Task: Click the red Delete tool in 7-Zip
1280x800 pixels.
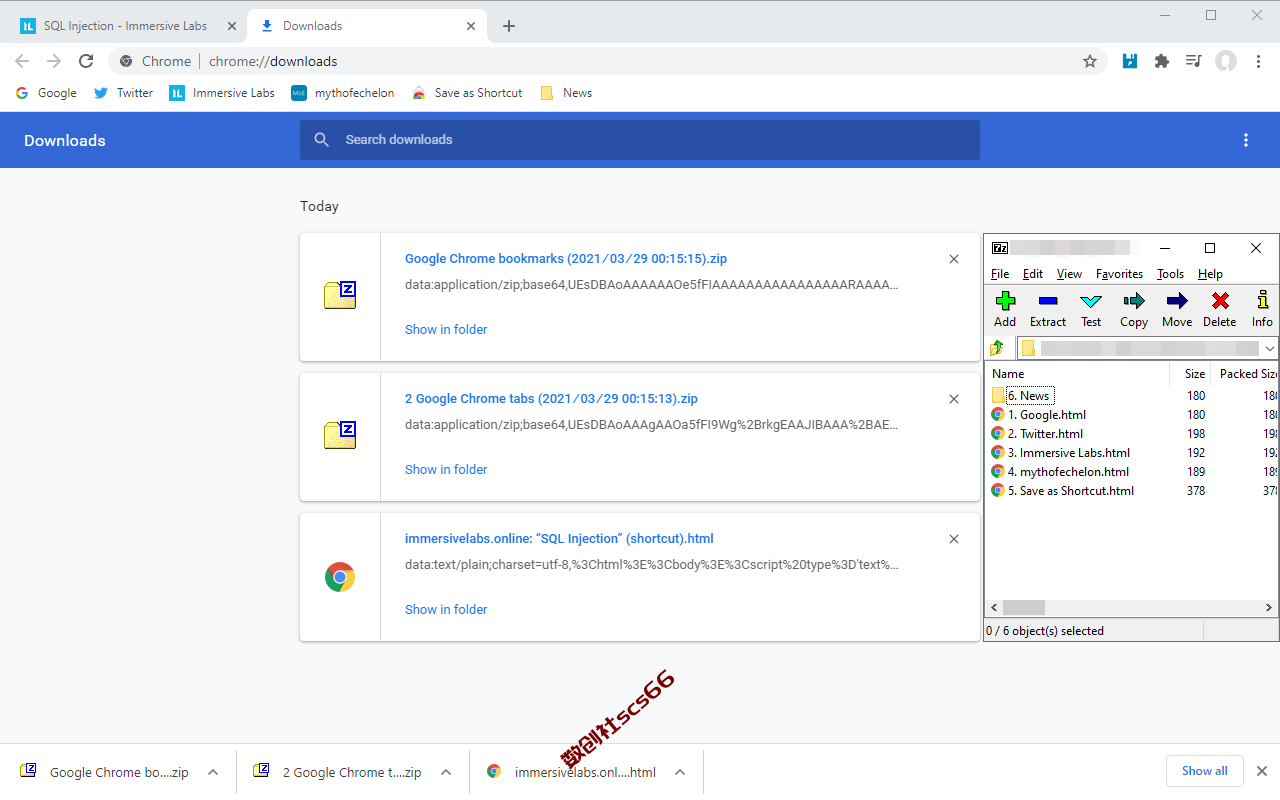Action: point(1219,308)
